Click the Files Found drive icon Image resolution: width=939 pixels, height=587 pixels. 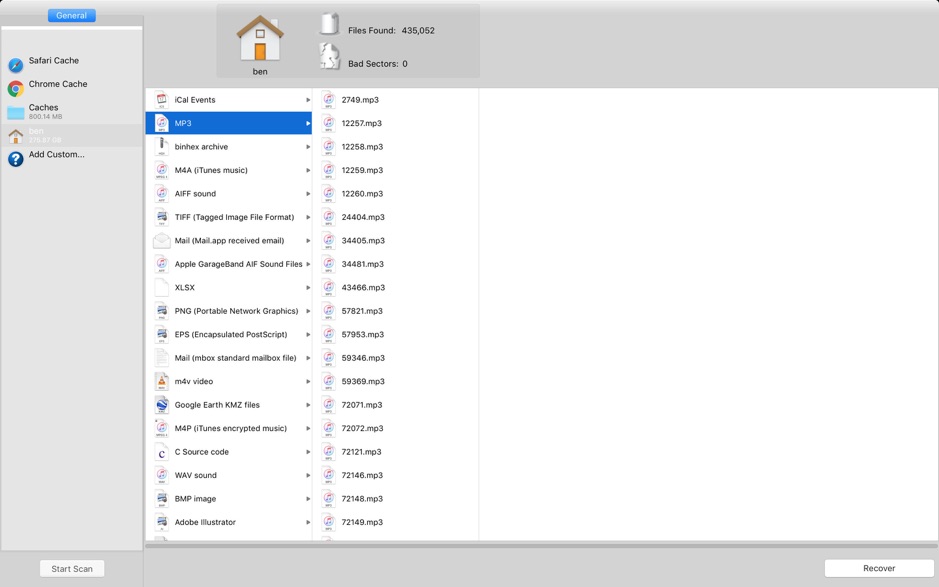pyautogui.click(x=329, y=24)
